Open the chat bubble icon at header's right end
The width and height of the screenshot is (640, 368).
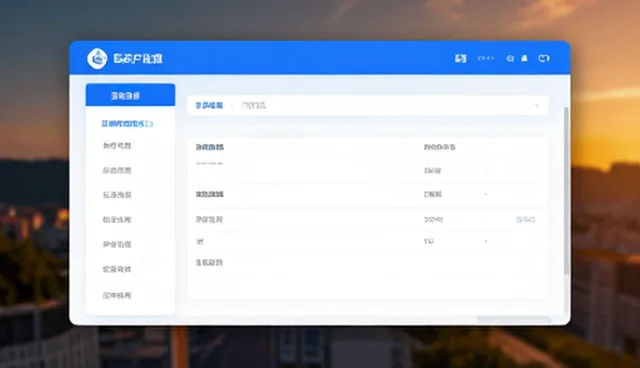544,59
